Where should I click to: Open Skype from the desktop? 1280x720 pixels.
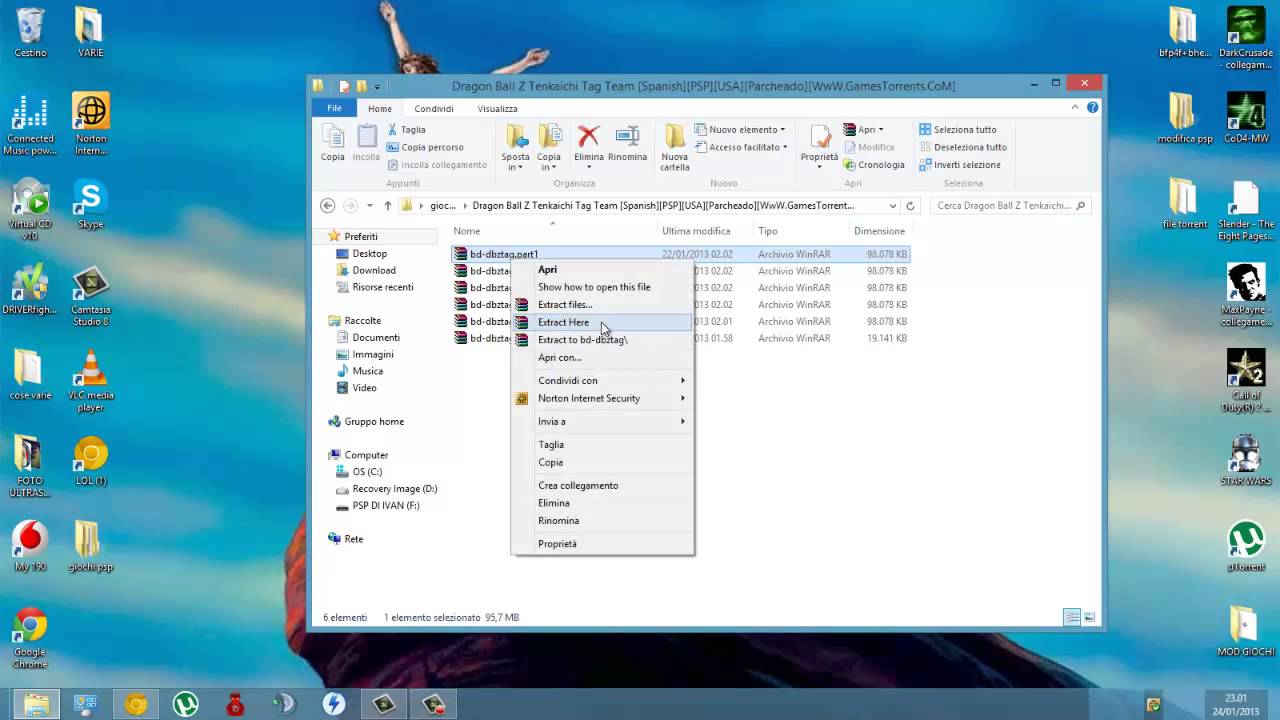[91, 204]
